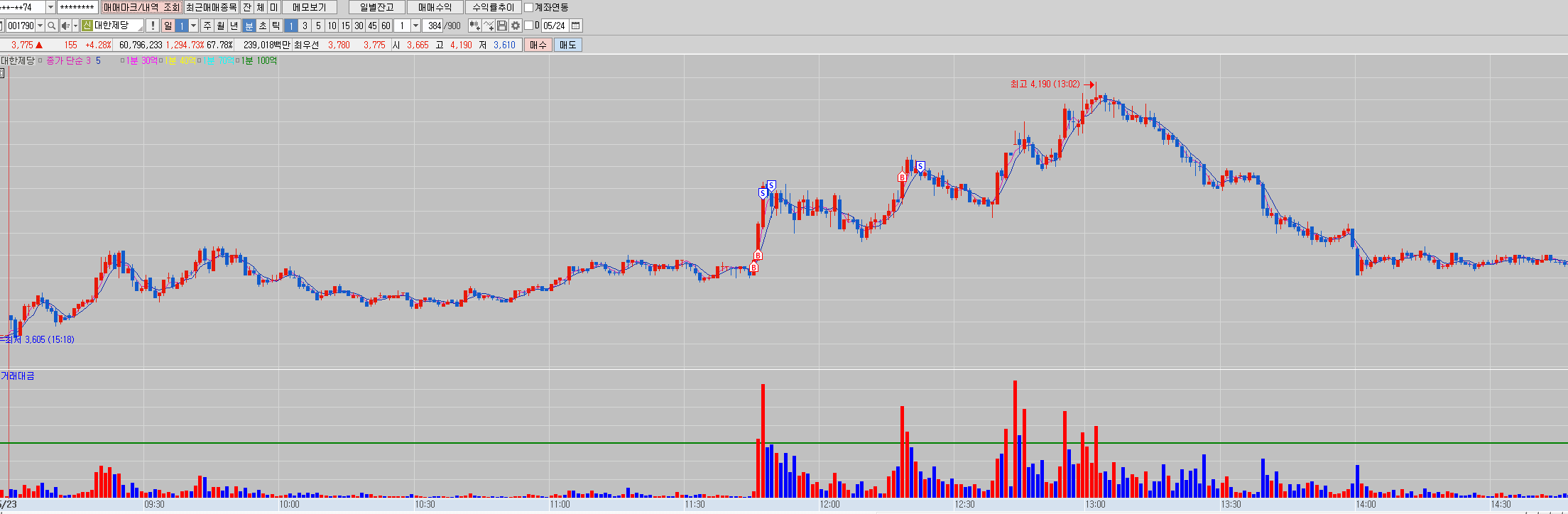1568x514 pixels.
Task: Save chart with the floppy disk icon
Action: 502,26
